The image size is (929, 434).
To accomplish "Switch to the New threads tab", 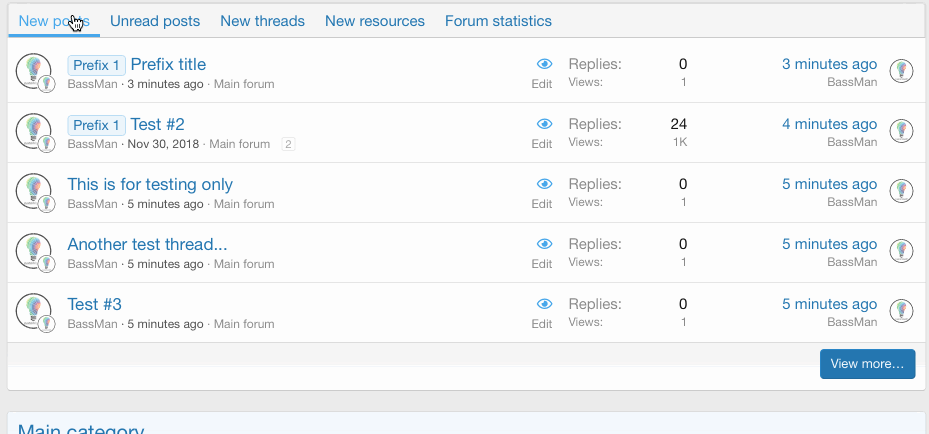I will 262,21.
